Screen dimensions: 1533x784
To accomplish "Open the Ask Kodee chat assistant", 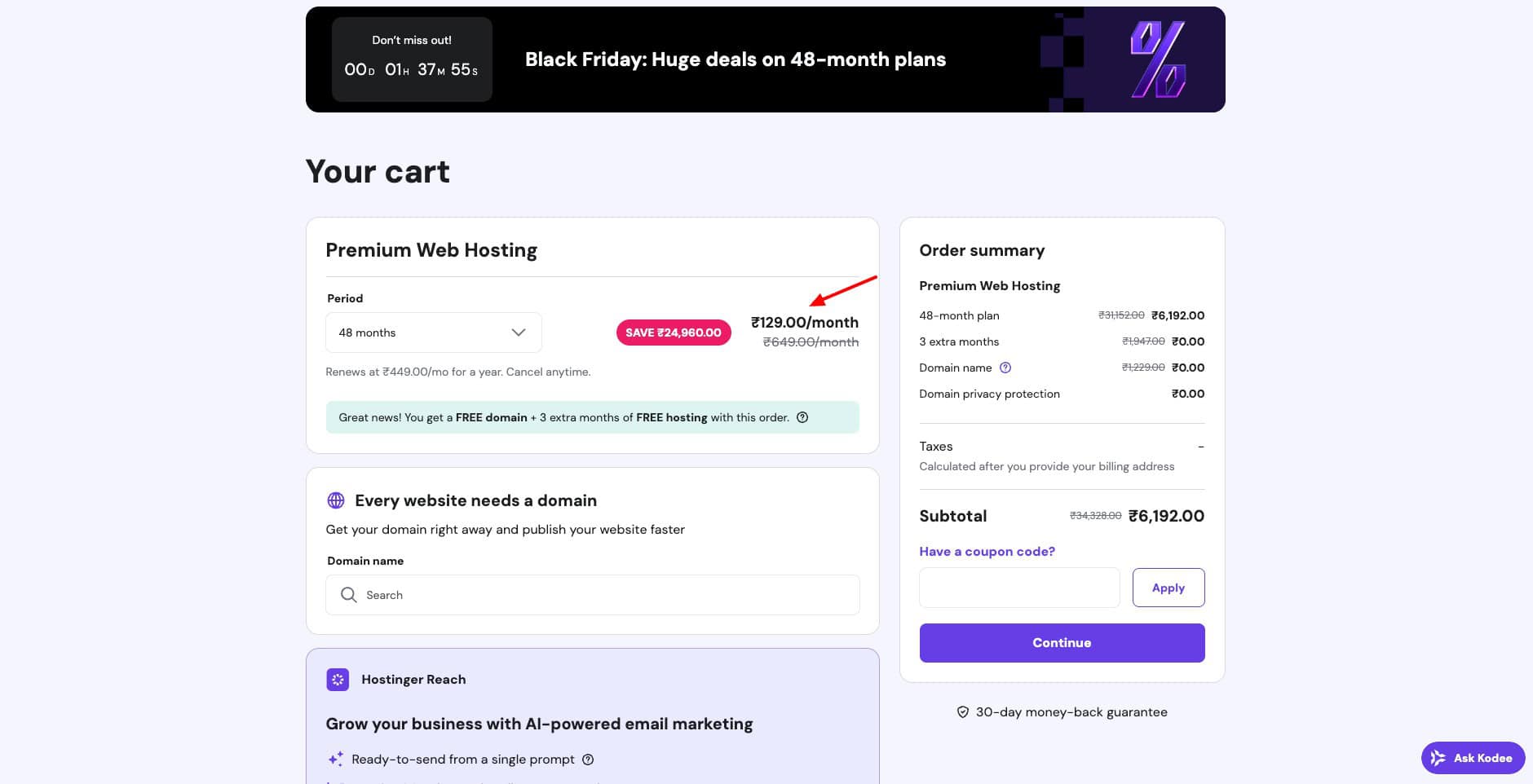I will (1473, 758).
